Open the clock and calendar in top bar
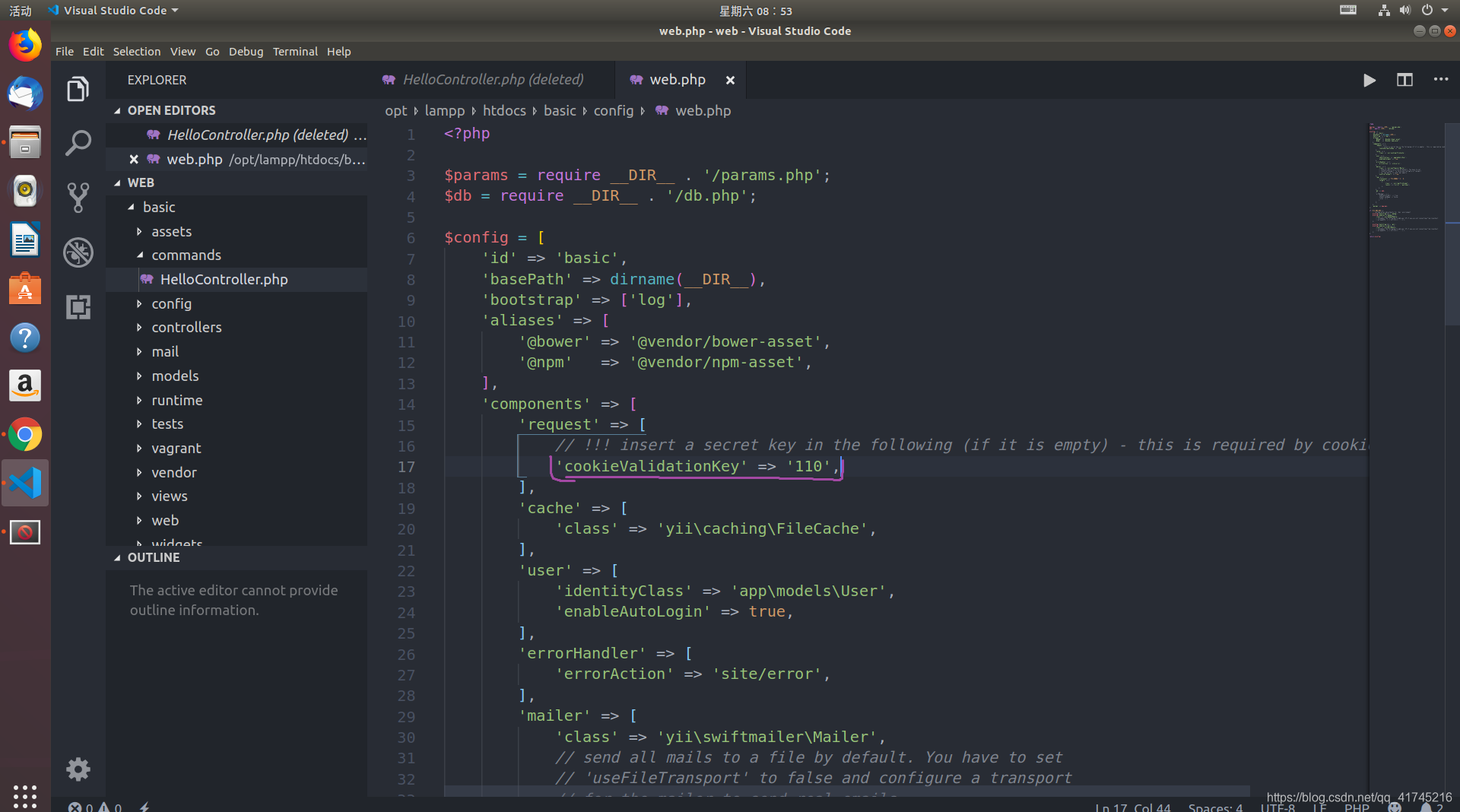The width and height of the screenshot is (1460, 812). click(756, 11)
